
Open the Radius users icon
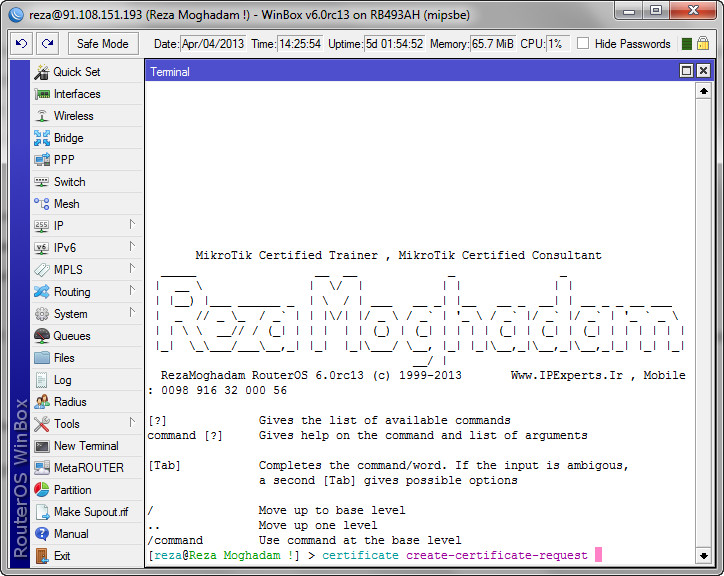[x=42, y=402]
